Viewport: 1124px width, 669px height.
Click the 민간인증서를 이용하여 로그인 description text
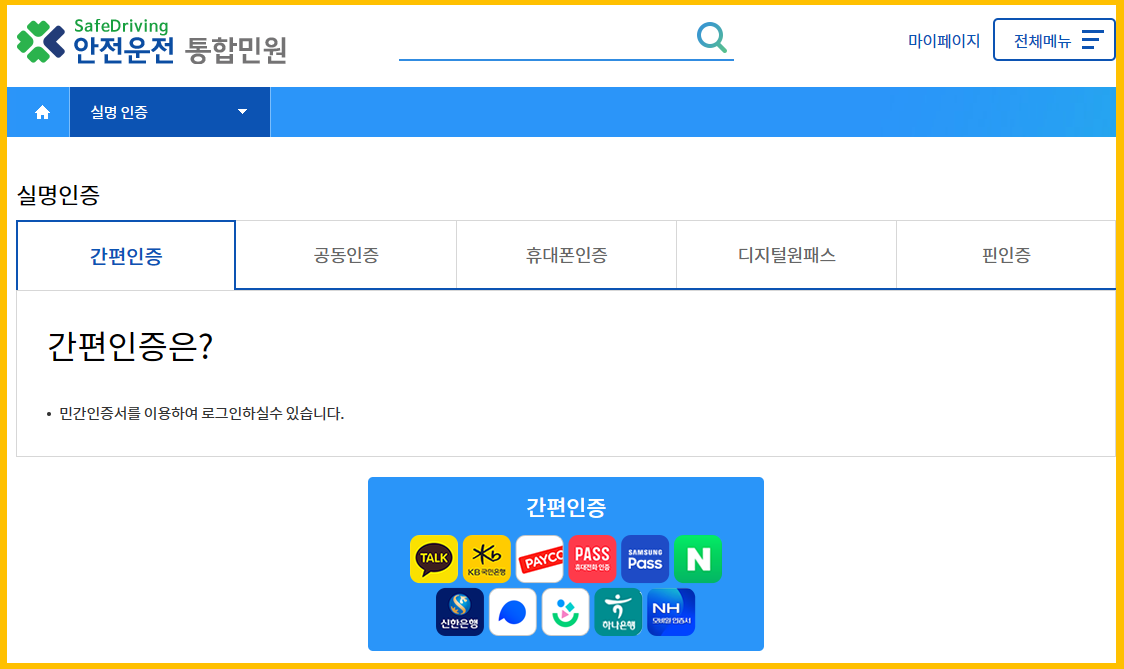(201, 413)
